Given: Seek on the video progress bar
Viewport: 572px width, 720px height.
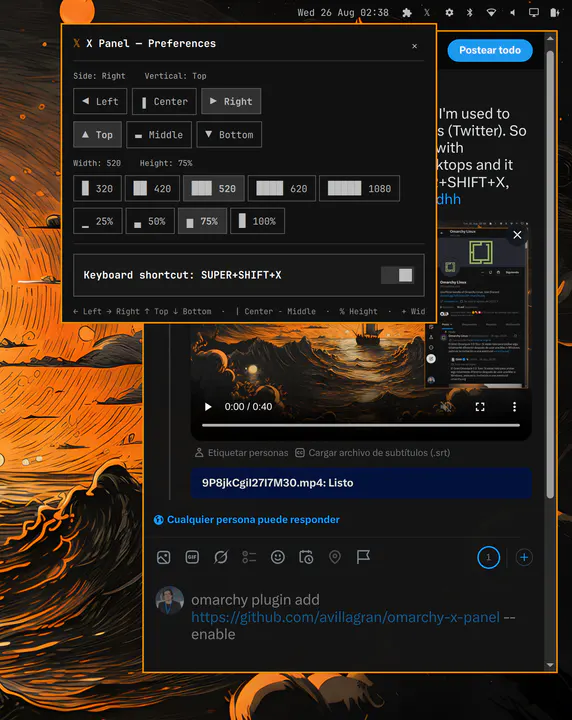Looking at the screenshot, I should 361,425.
